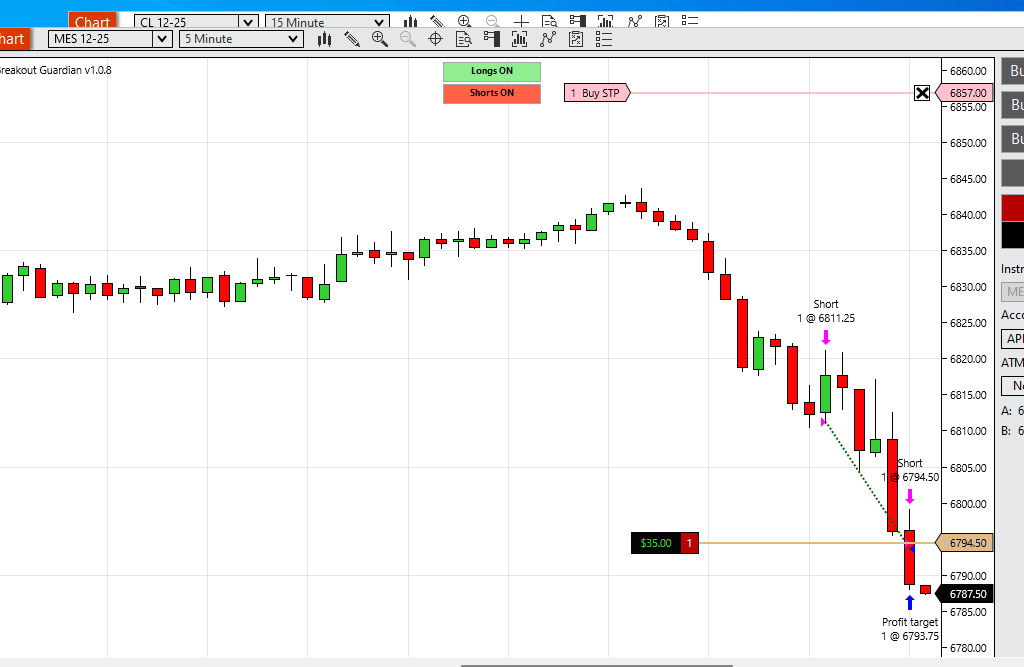The image size is (1024, 667).
Task: Toggle the Shorts ON button
Action: coord(492,93)
